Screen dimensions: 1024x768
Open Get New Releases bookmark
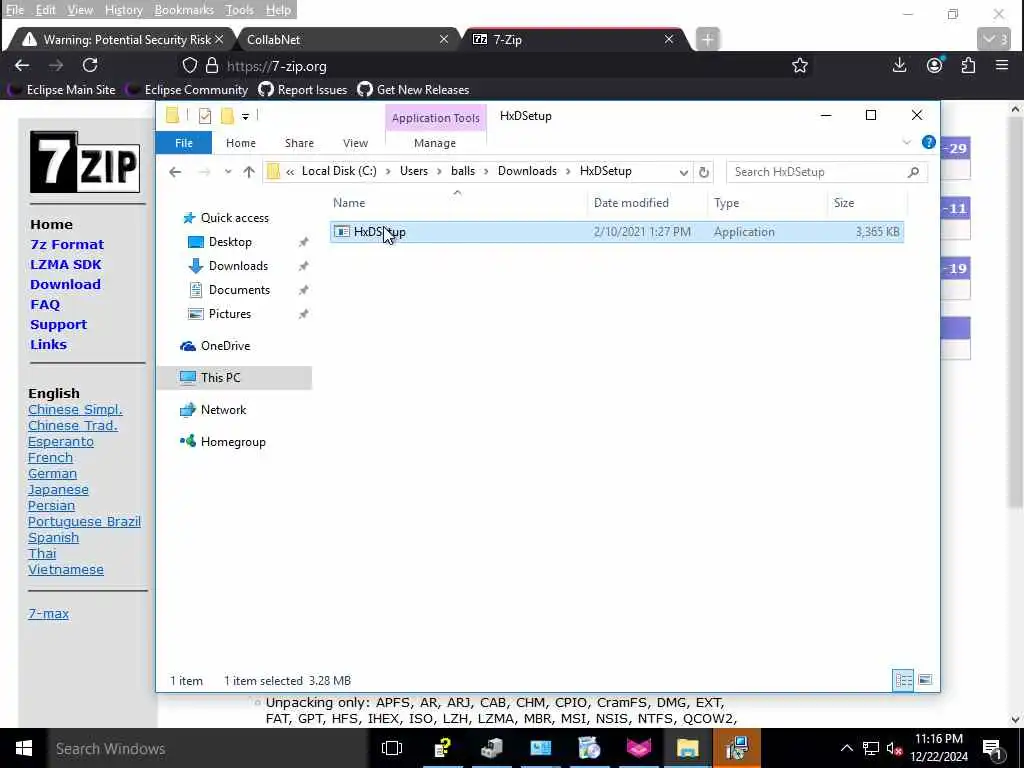pos(413,89)
